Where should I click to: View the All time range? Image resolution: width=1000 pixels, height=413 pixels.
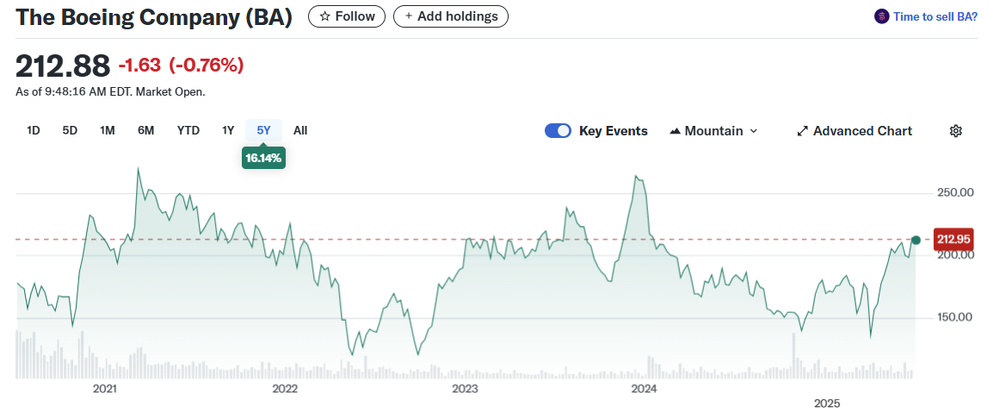[x=300, y=130]
